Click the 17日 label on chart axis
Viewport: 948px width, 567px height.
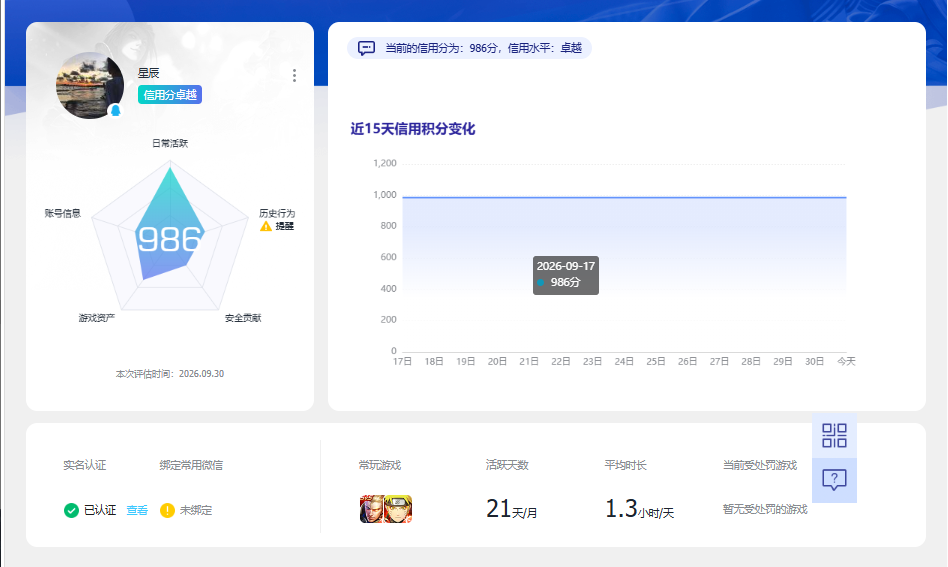click(402, 361)
